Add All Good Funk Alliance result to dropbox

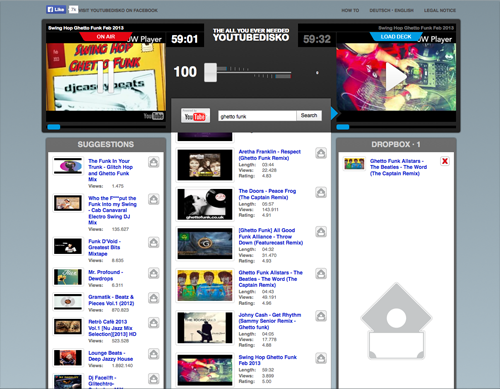(321, 232)
